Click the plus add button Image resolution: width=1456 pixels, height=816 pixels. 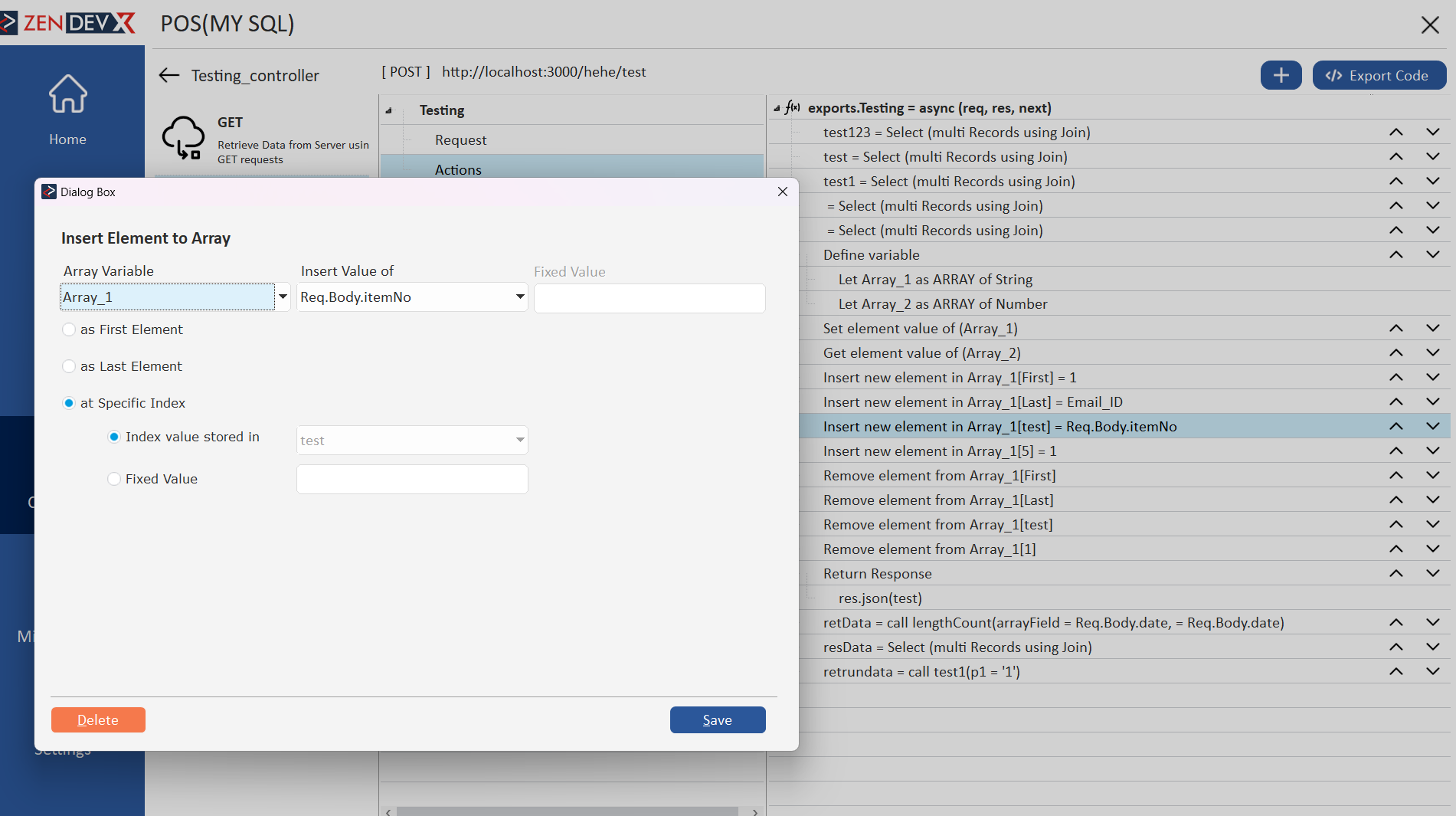(x=1281, y=75)
